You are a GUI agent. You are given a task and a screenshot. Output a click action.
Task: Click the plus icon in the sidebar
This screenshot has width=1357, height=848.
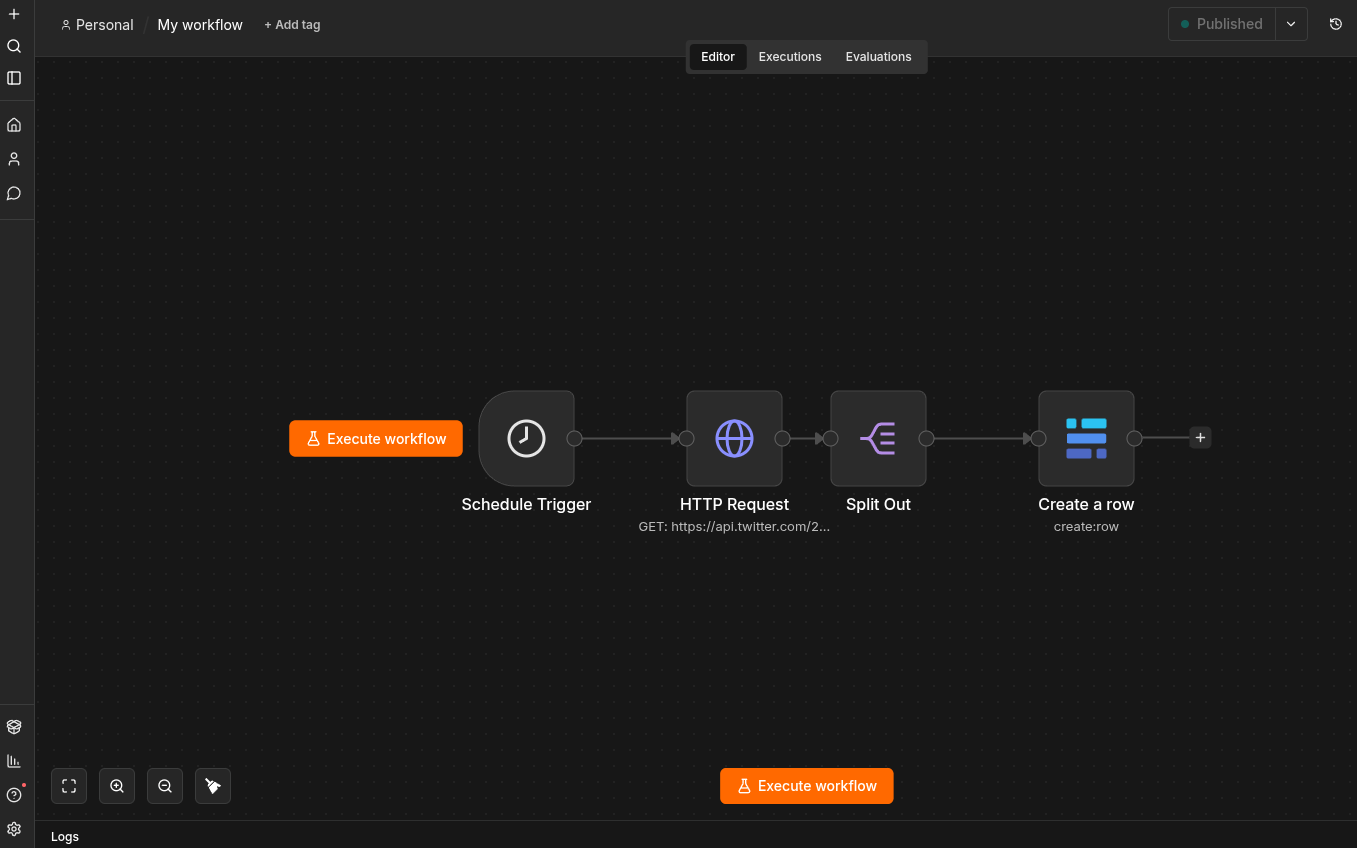14,14
